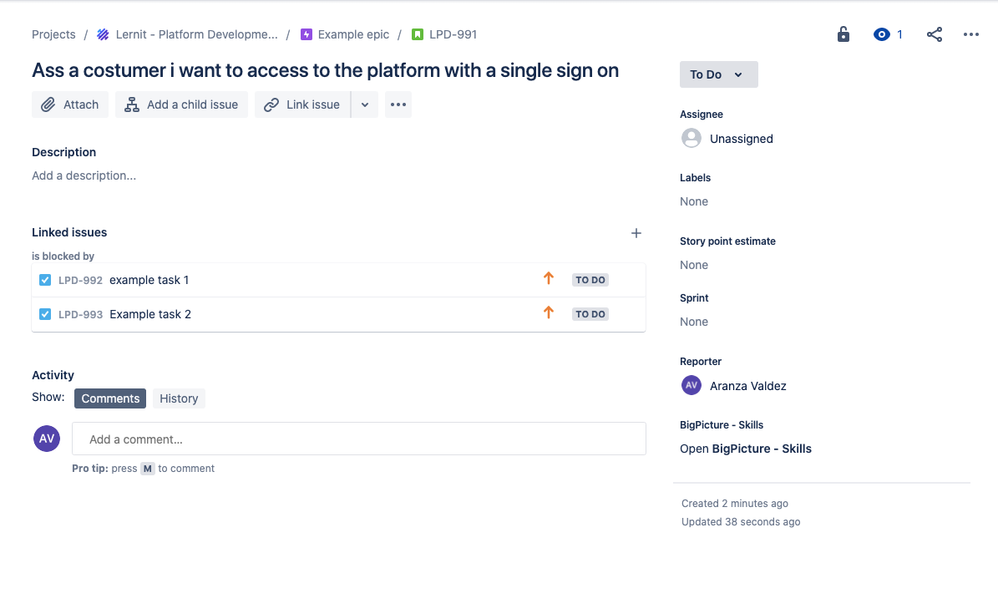Open the Example epic breadcrumb link
The width and height of the screenshot is (998, 589).
pyautogui.click(x=353, y=34)
